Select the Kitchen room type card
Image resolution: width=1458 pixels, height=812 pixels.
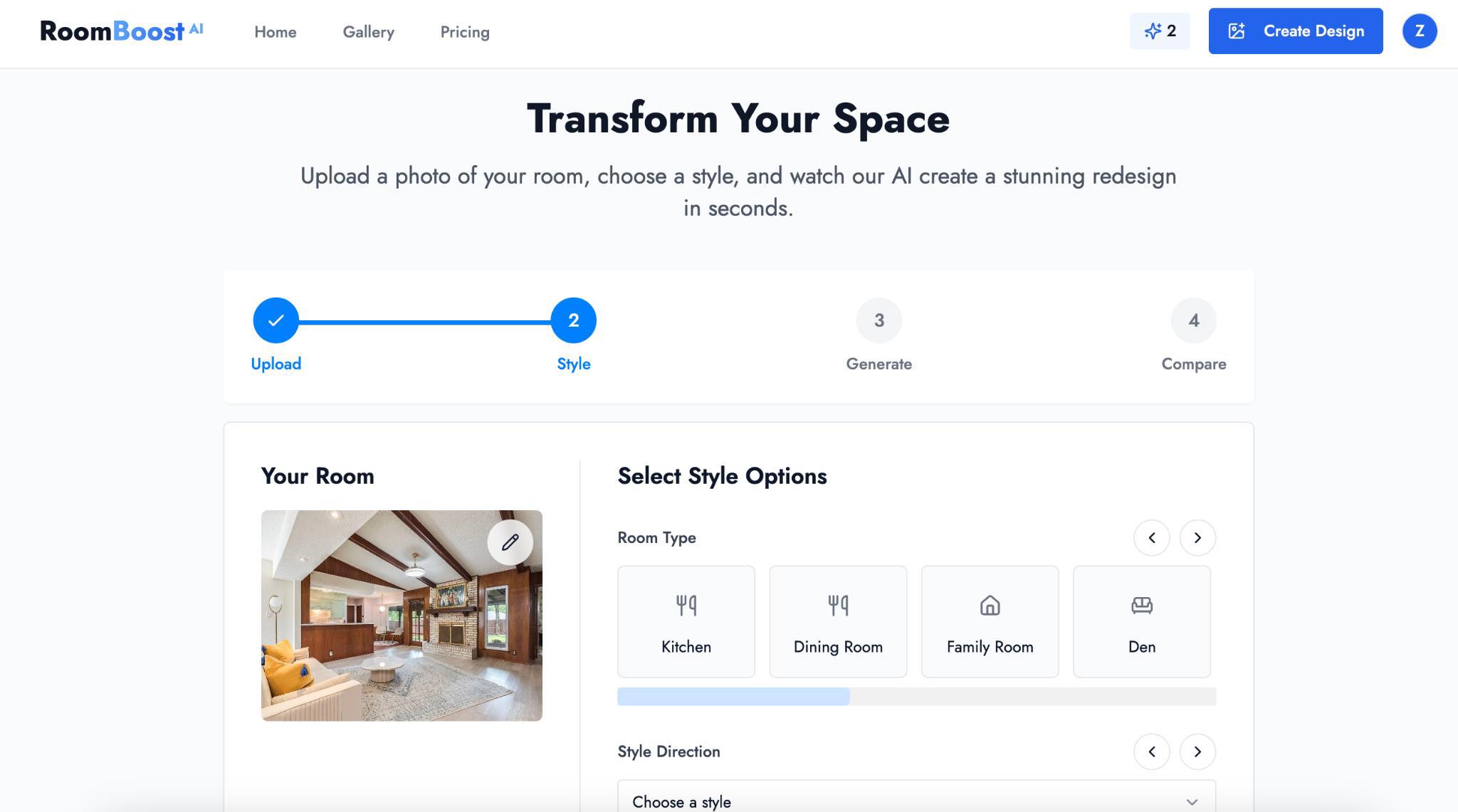[x=686, y=621]
